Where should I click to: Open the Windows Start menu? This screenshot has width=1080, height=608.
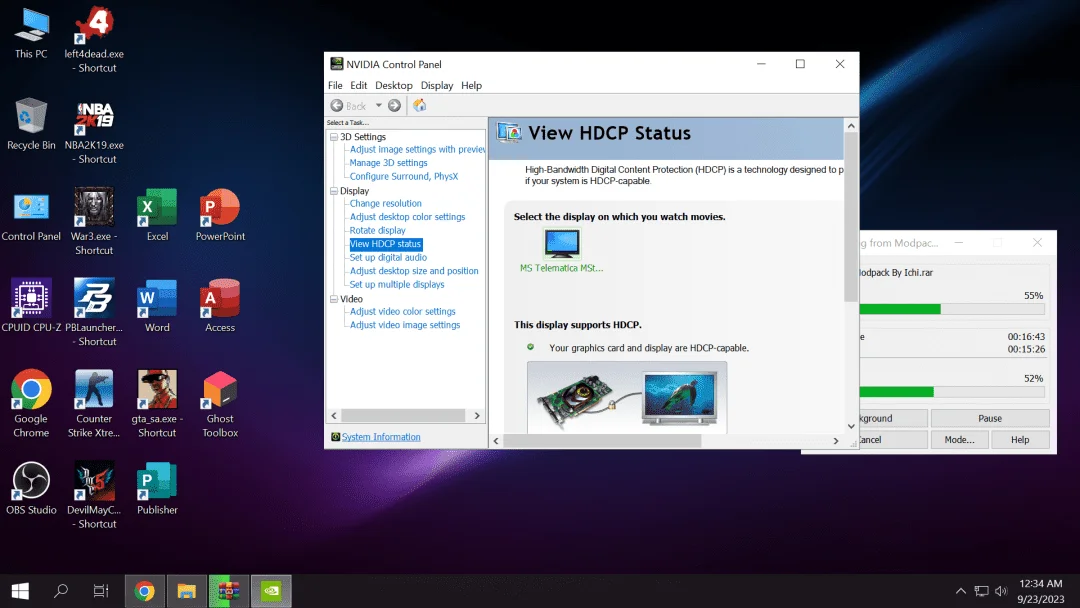tap(20, 591)
